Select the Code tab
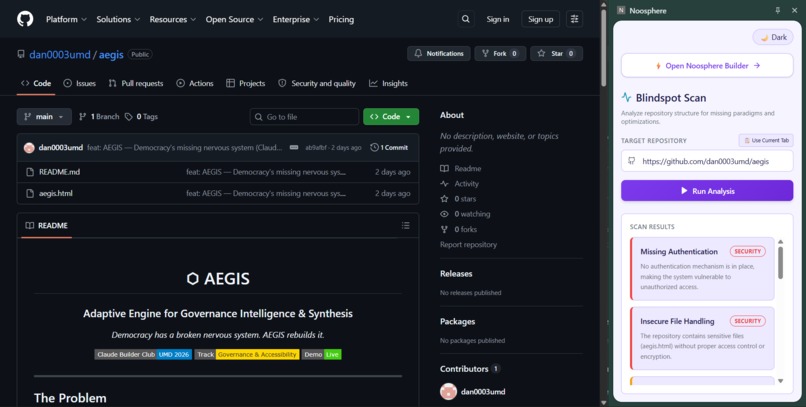Image resolution: width=806 pixels, height=407 pixels. (36, 83)
